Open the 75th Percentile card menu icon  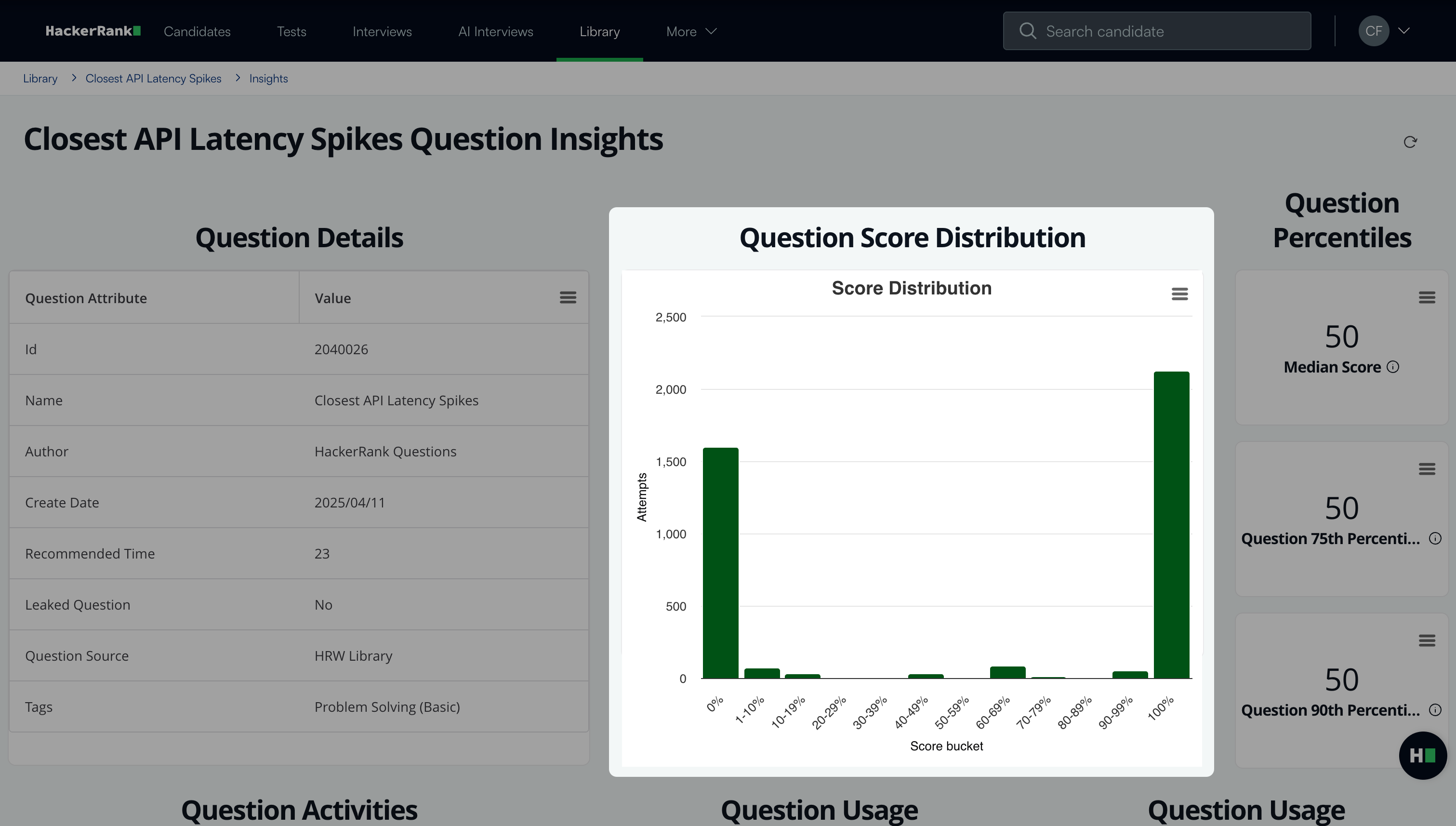(1427, 468)
